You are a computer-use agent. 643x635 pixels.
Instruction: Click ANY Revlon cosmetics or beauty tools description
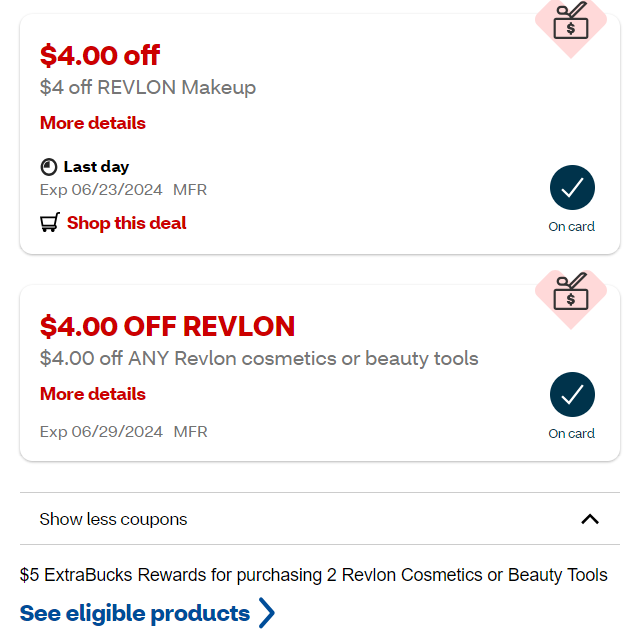pos(259,358)
